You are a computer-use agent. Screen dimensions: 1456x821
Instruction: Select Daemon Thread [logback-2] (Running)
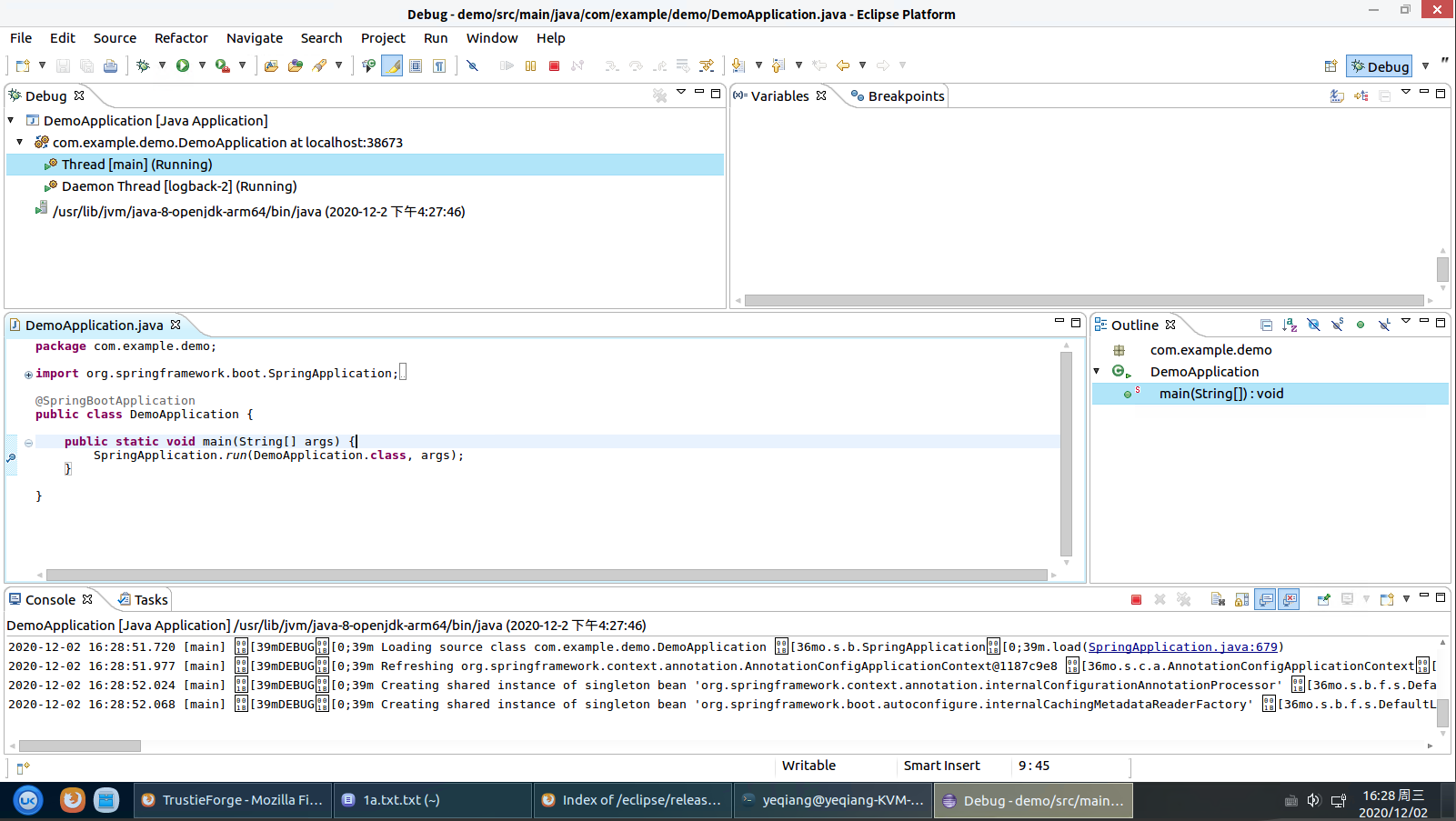(179, 186)
